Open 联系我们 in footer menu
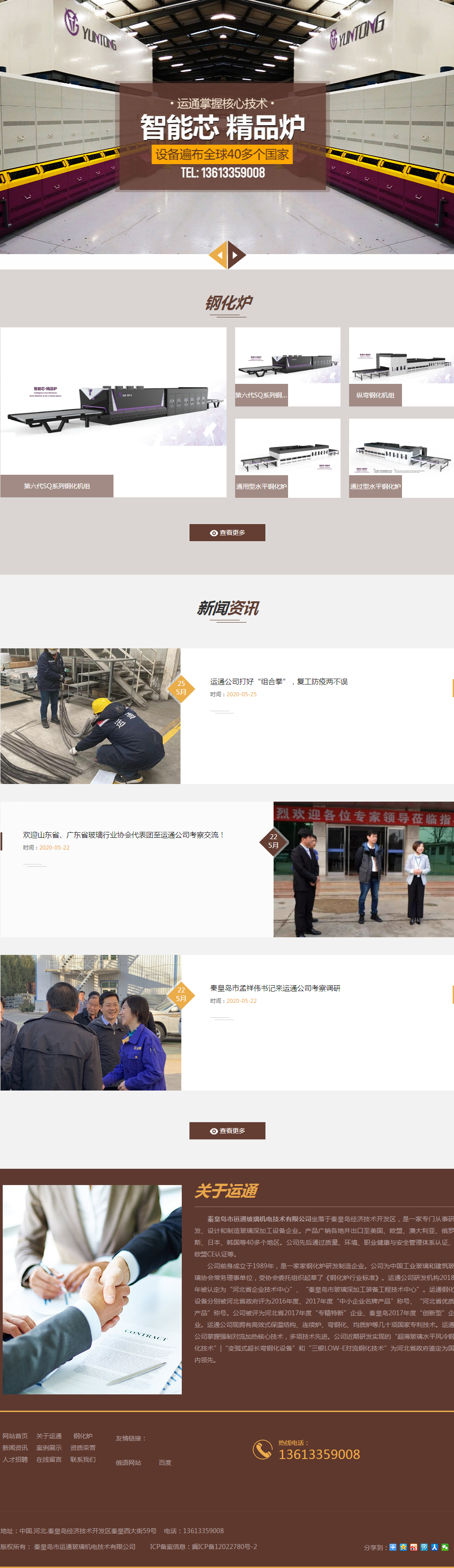This screenshot has width=454, height=1568. (x=83, y=1459)
